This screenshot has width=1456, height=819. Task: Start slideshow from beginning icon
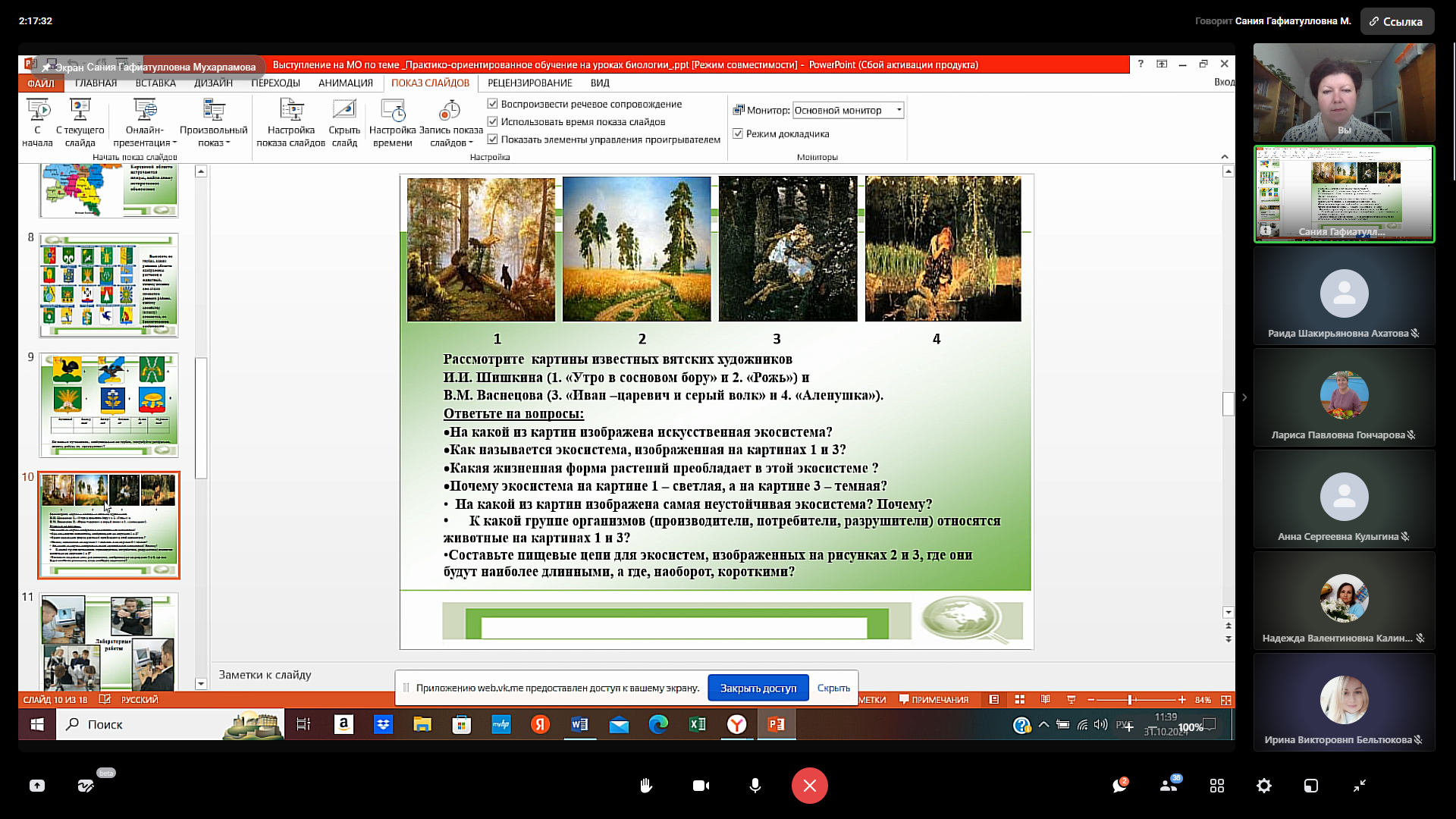coord(37,110)
